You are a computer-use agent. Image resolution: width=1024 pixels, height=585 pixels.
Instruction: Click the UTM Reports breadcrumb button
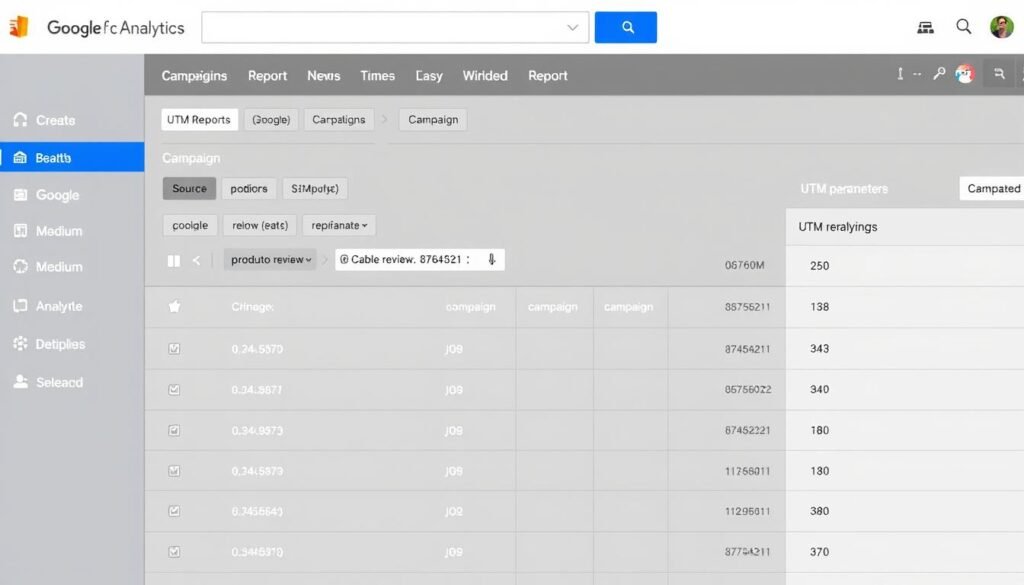click(199, 119)
